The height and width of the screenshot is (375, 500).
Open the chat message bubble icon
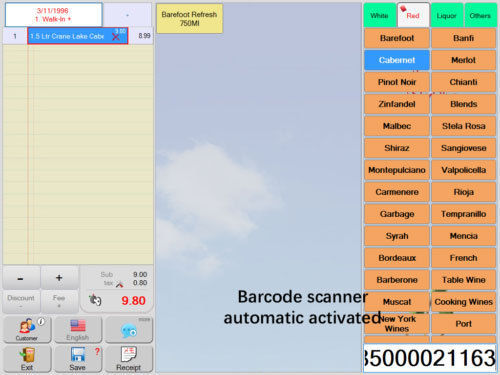[x=129, y=330]
